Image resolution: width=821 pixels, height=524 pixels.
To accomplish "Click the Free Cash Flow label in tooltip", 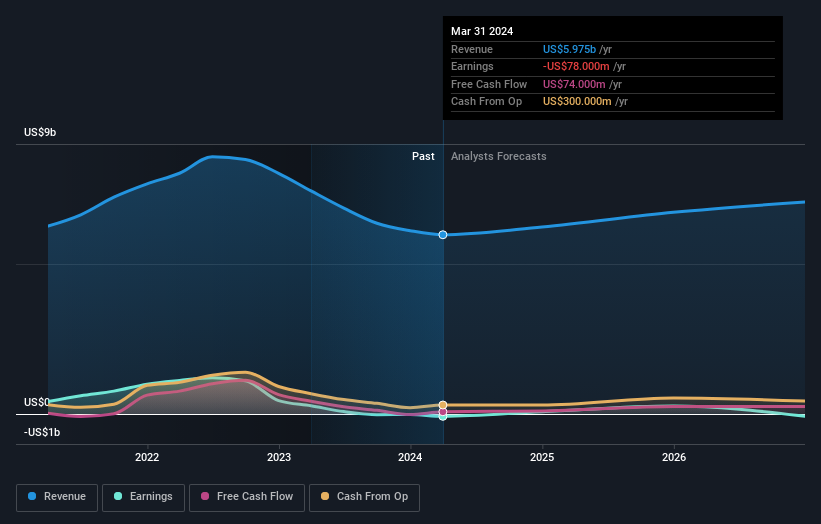I will pos(489,84).
